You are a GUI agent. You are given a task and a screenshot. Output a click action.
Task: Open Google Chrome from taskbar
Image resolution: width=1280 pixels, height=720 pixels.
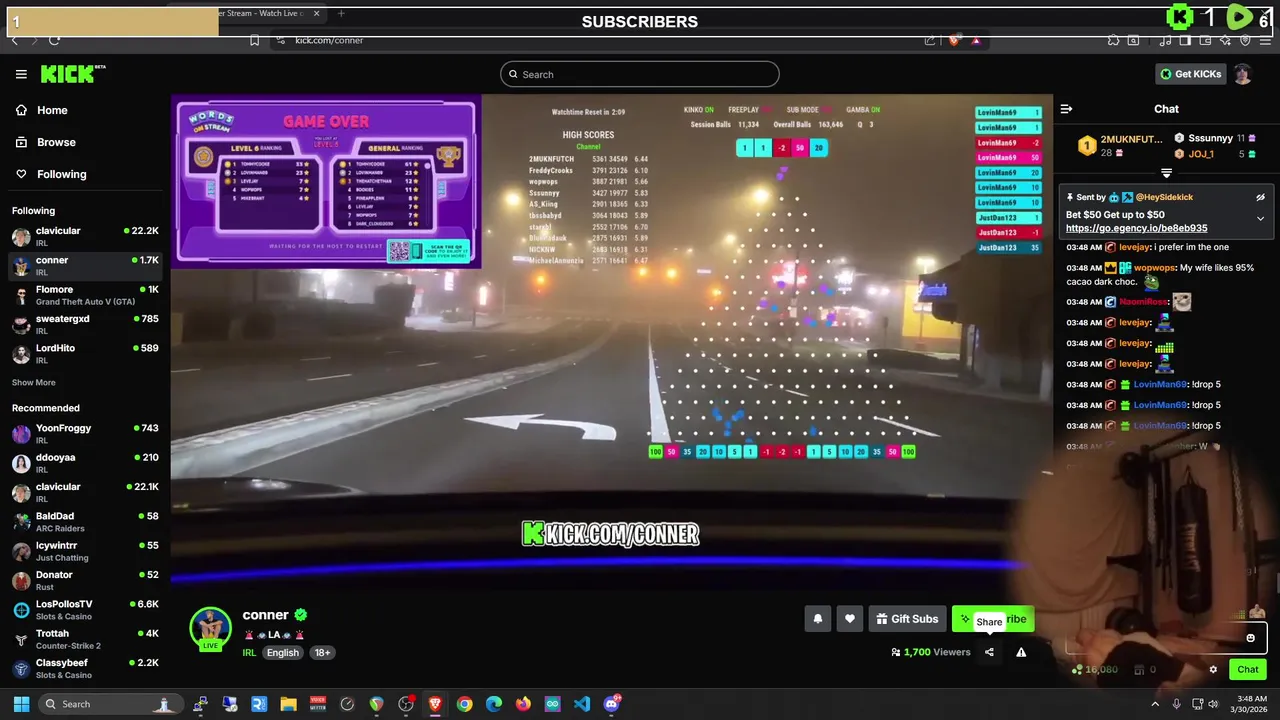coord(465,704)
